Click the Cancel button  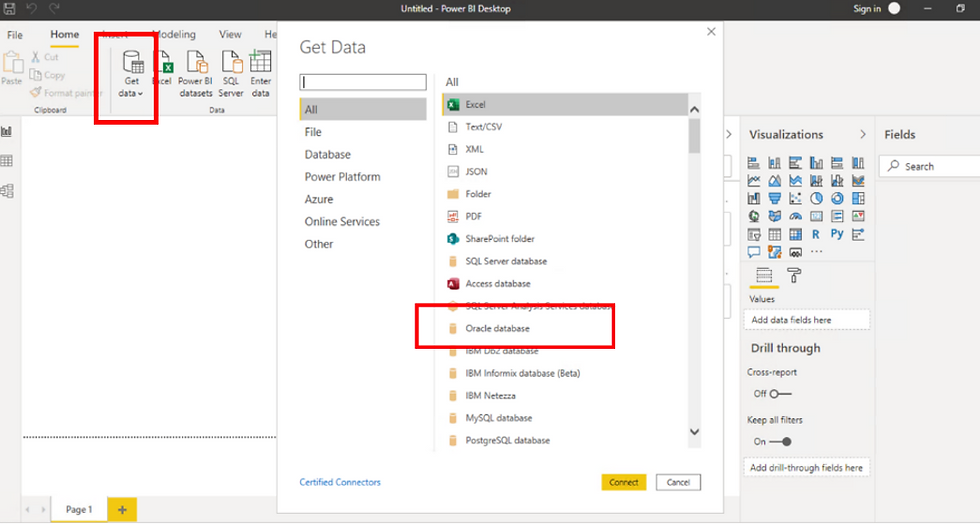click(x=678, y=482)
